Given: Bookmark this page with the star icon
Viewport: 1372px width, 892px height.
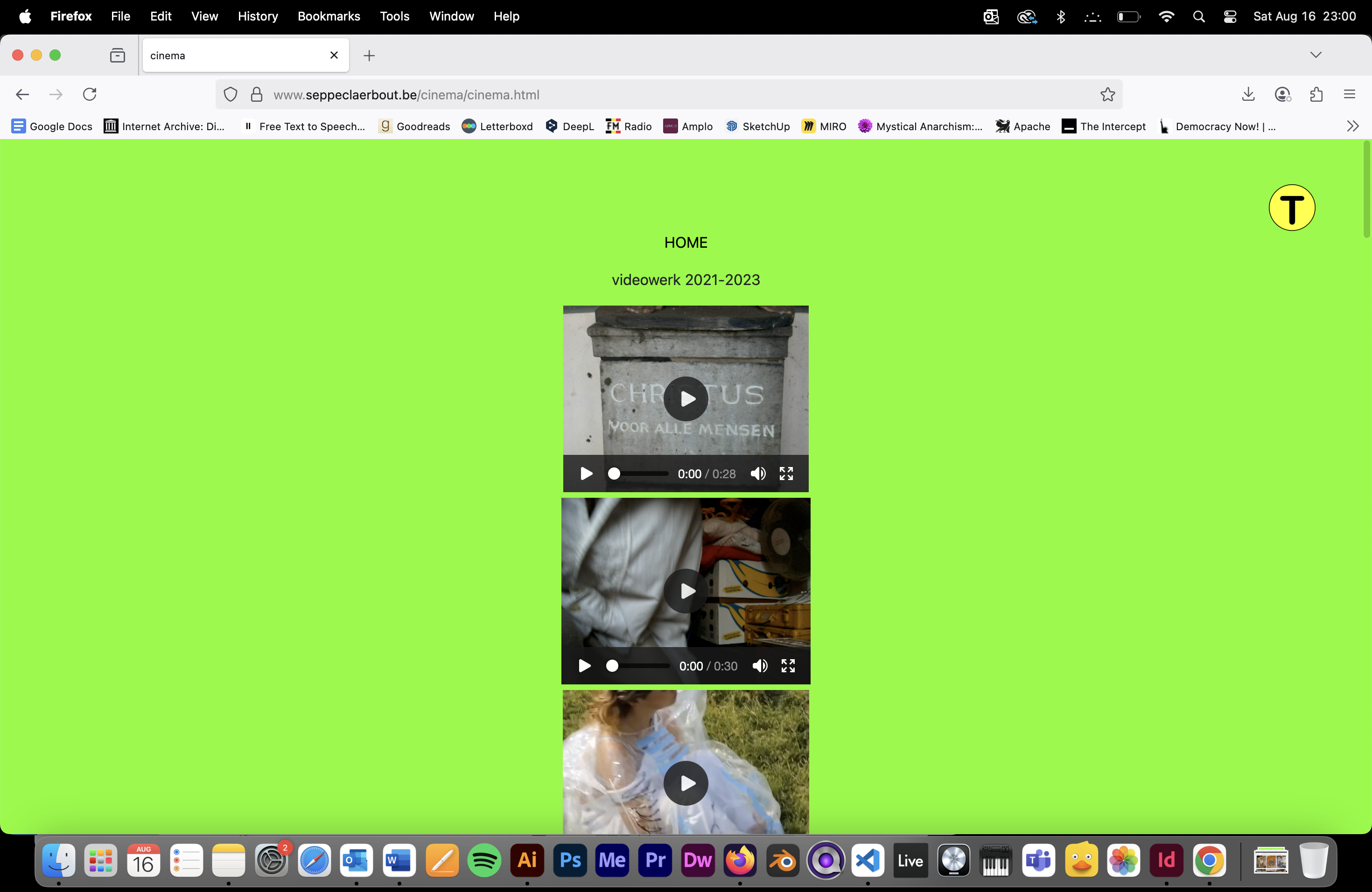Looking at the screenshot, I should pos(1107,95).
